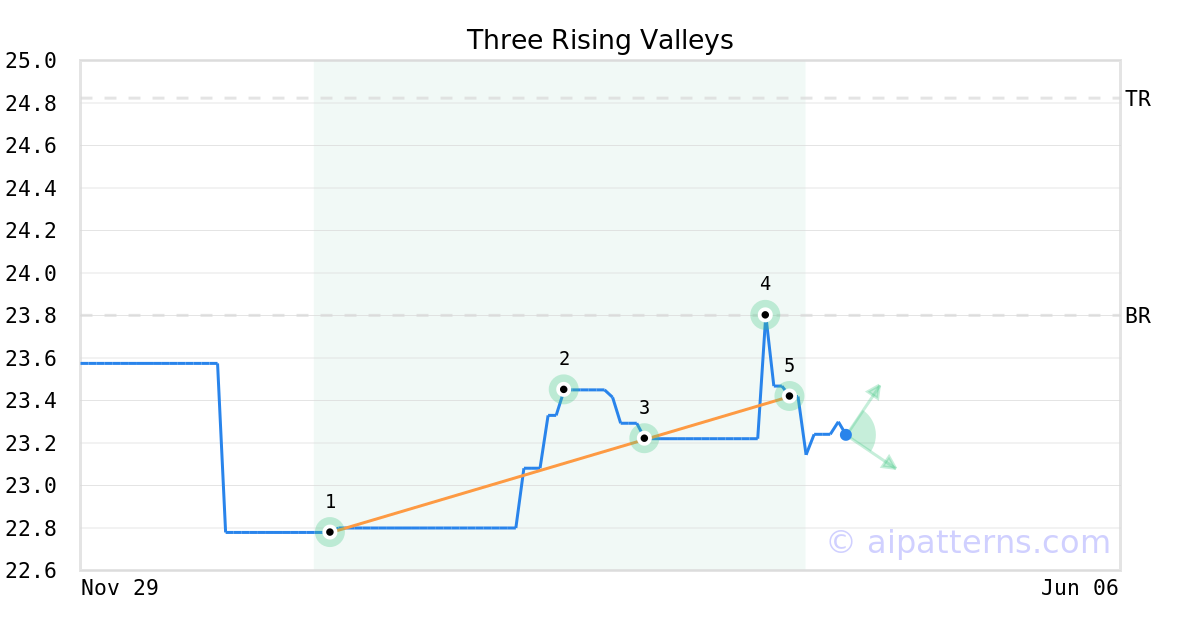1200x630 pixels.
Task: Click the 24.4 price axis label
Action: (x=31, y=188)
